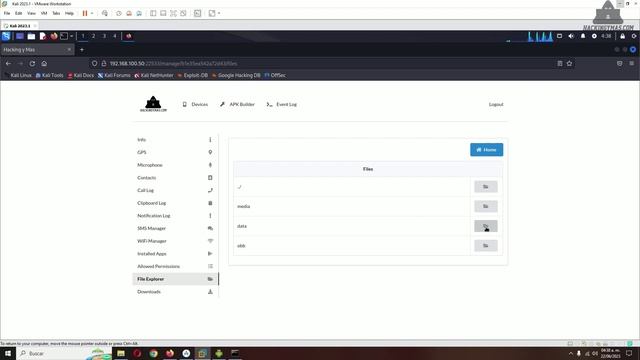The image size is (640, 360).
Task: Open Kali NetHunter bookmark
Action: click(154, 75)
